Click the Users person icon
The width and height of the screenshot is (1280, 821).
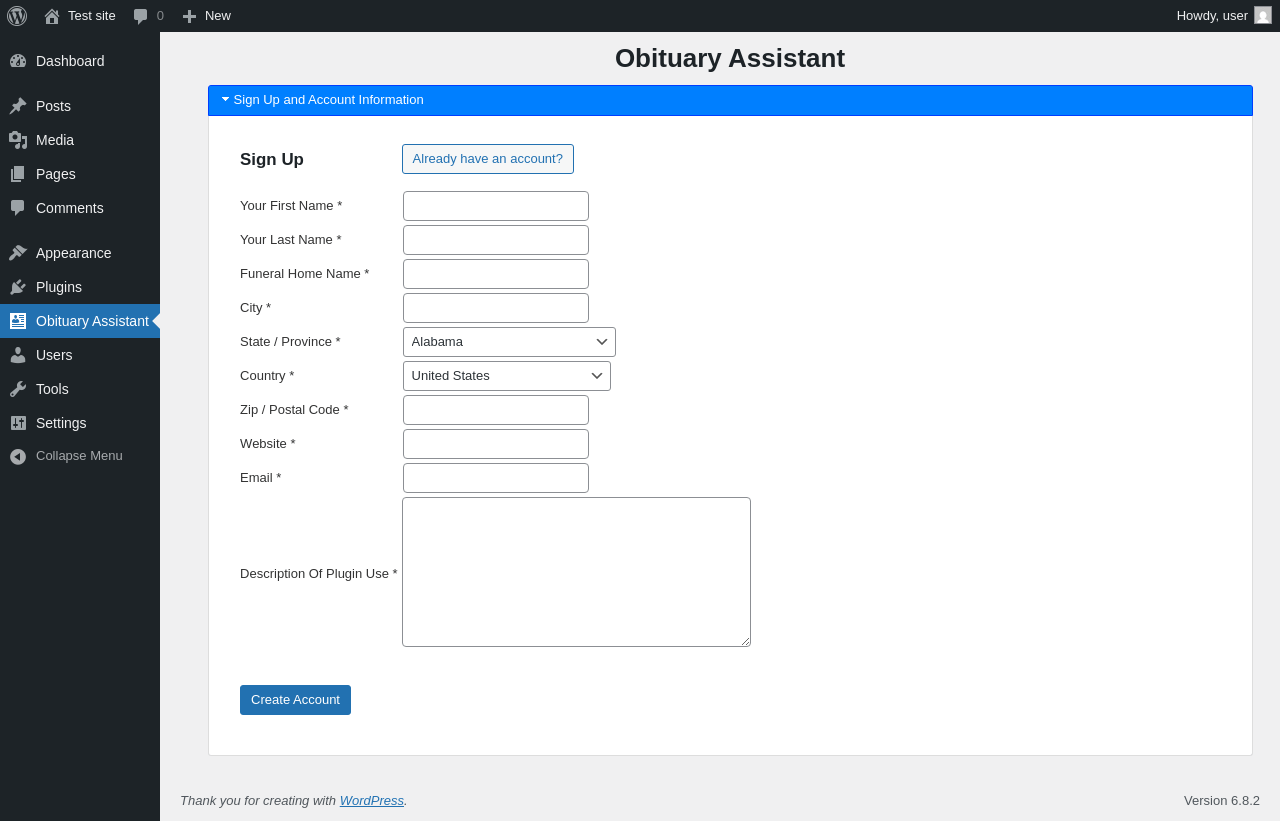18,355
